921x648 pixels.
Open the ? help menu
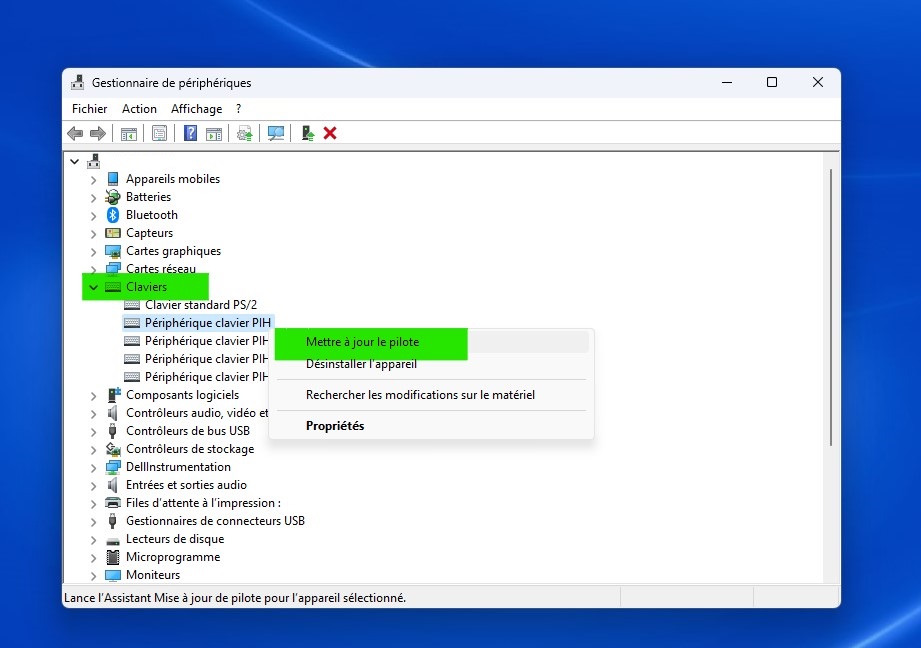tap(238, 109)
